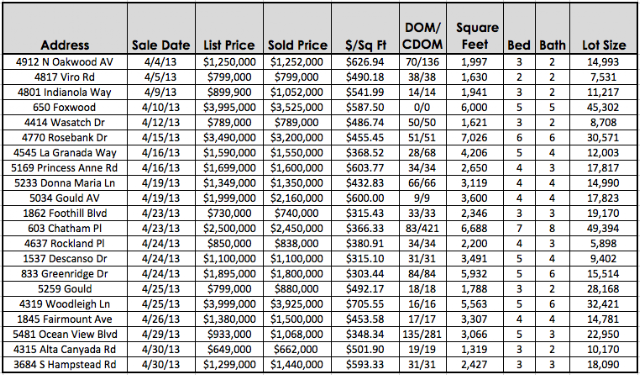The height and width of the screenshot is (375, 640).
Task: Select the DOM/CDOM header cell
Action: click(423, 28)
